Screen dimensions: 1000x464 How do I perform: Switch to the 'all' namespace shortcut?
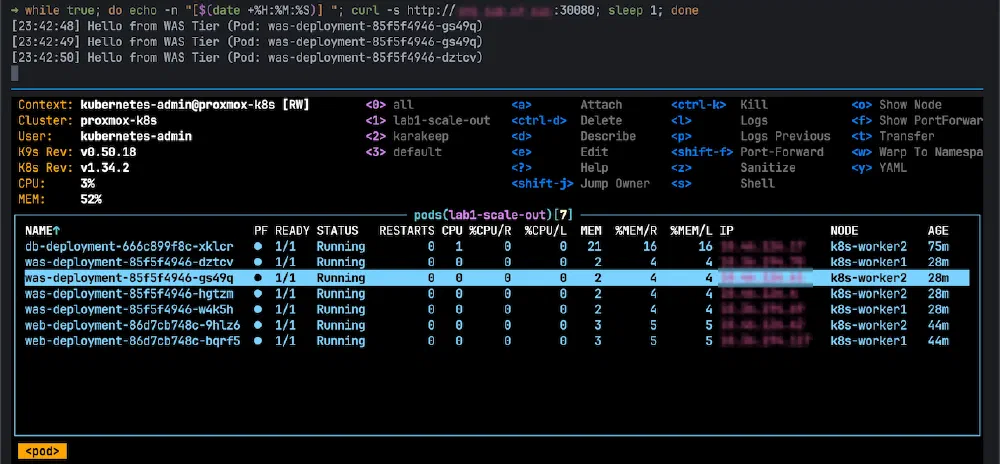403,104
